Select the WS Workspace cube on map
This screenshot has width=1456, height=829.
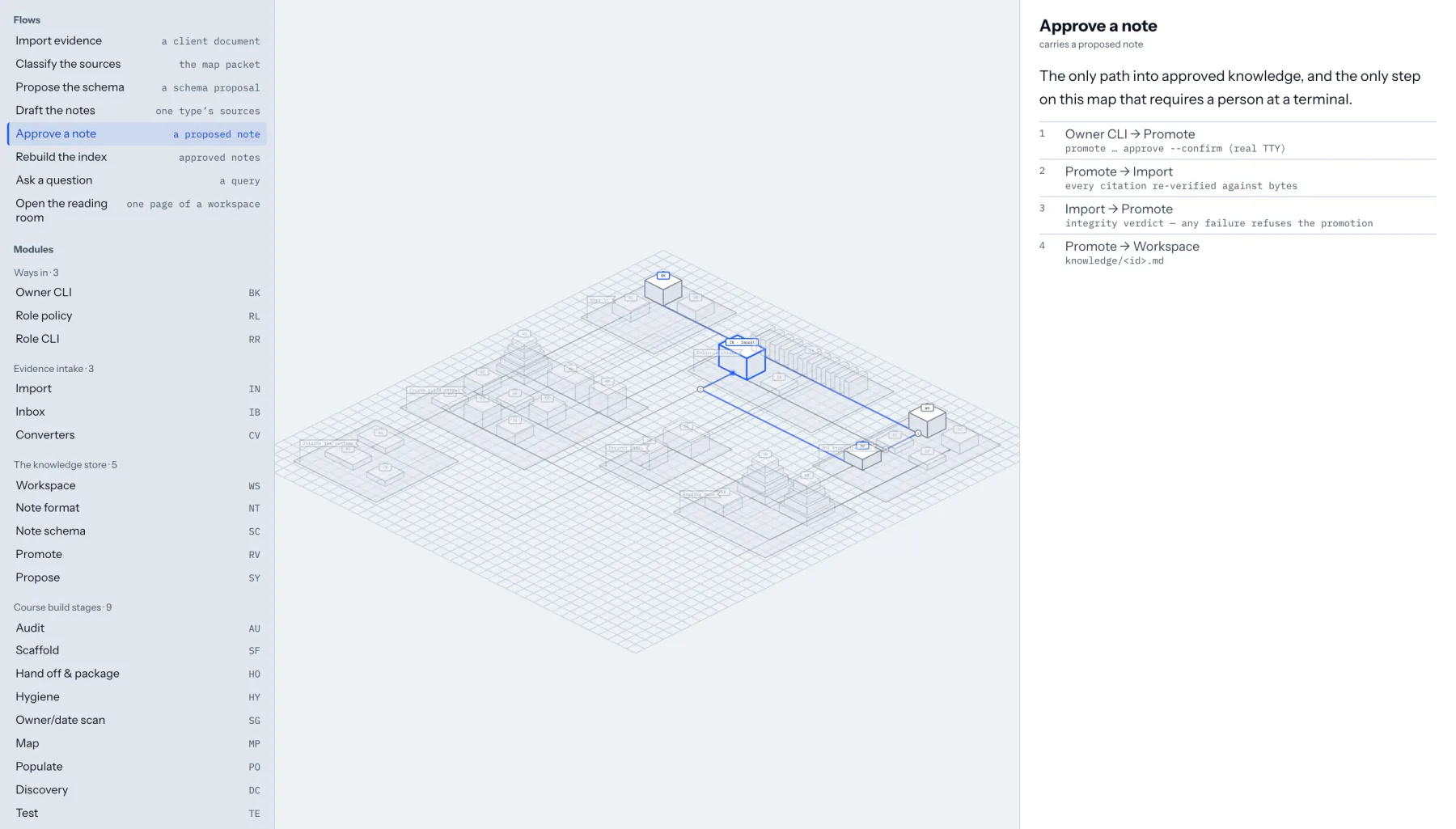(927, 421)
